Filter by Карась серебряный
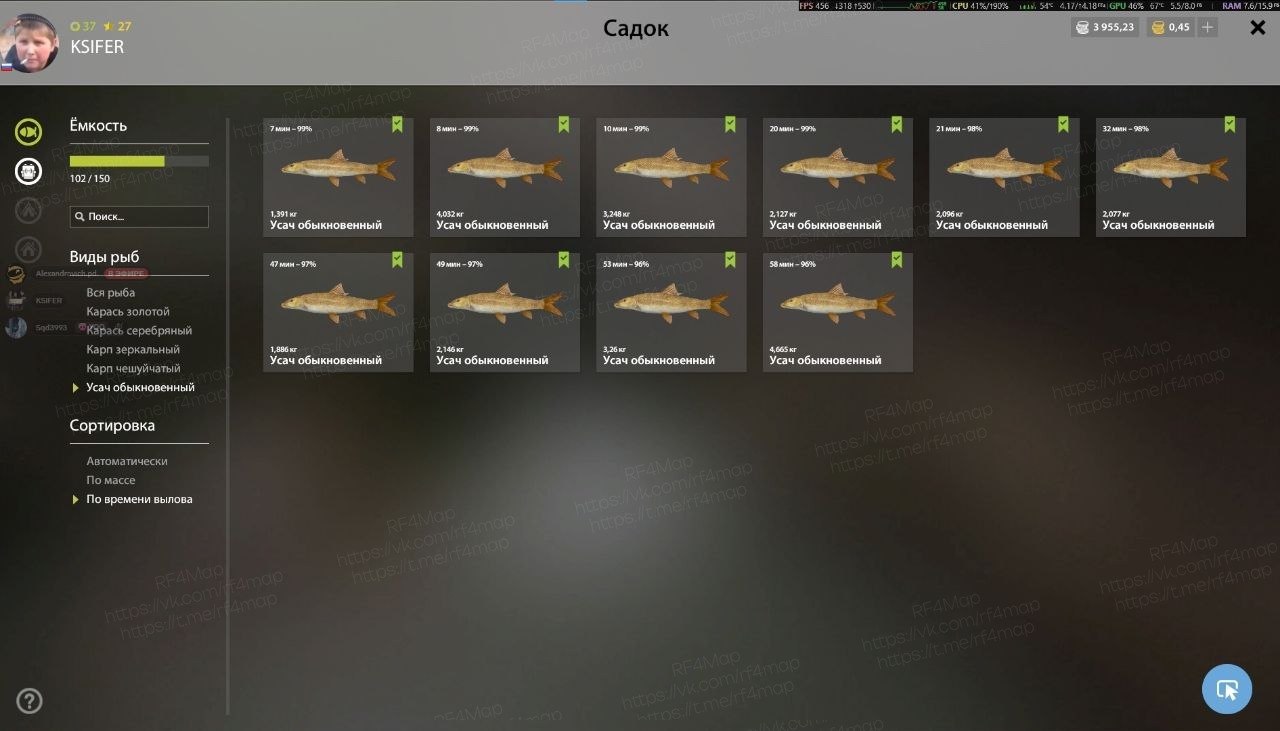Viewport: 1280px width, 731px height. 139,331
